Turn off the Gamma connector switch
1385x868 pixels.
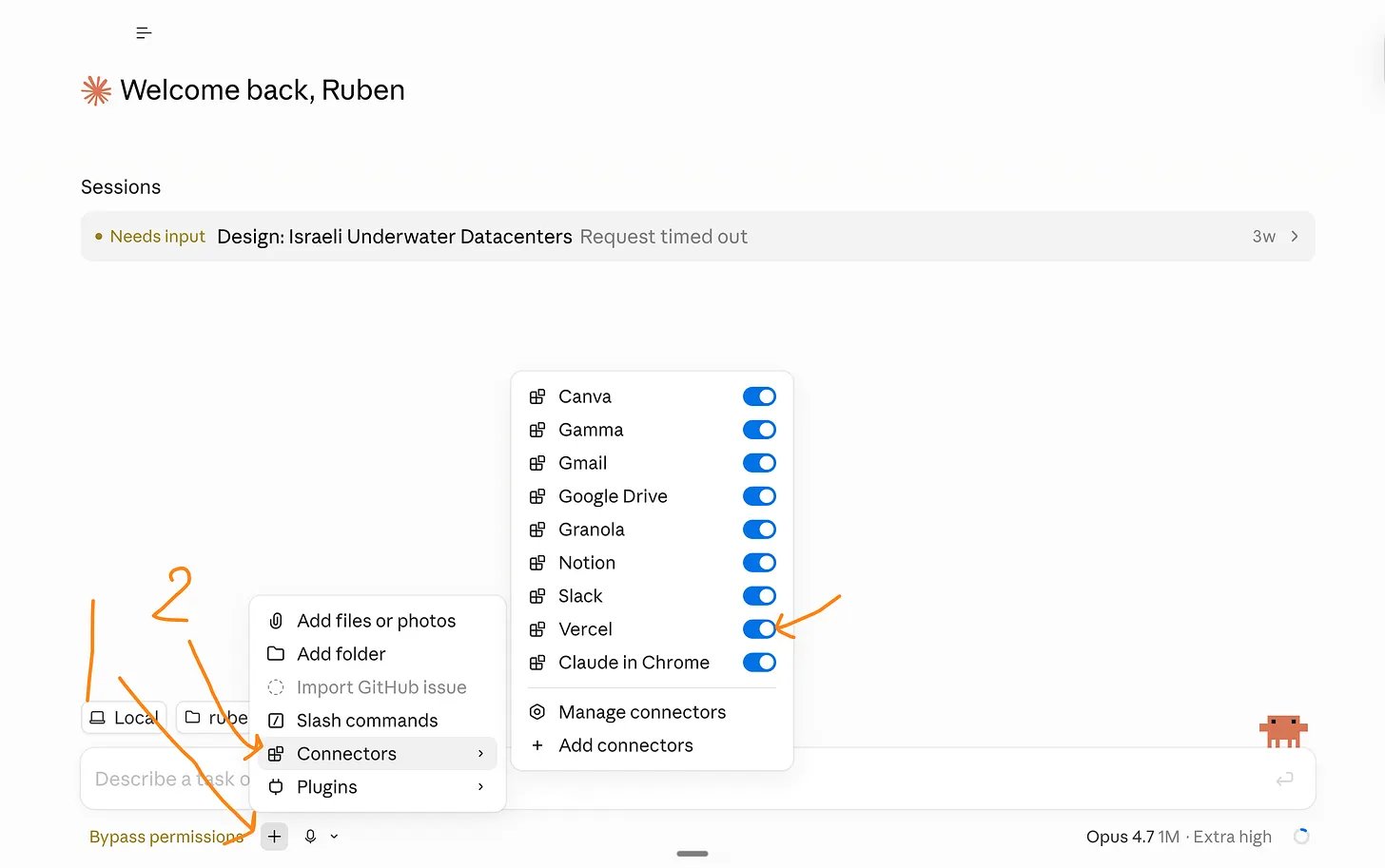pyautogui.click(x=759, y=430)
